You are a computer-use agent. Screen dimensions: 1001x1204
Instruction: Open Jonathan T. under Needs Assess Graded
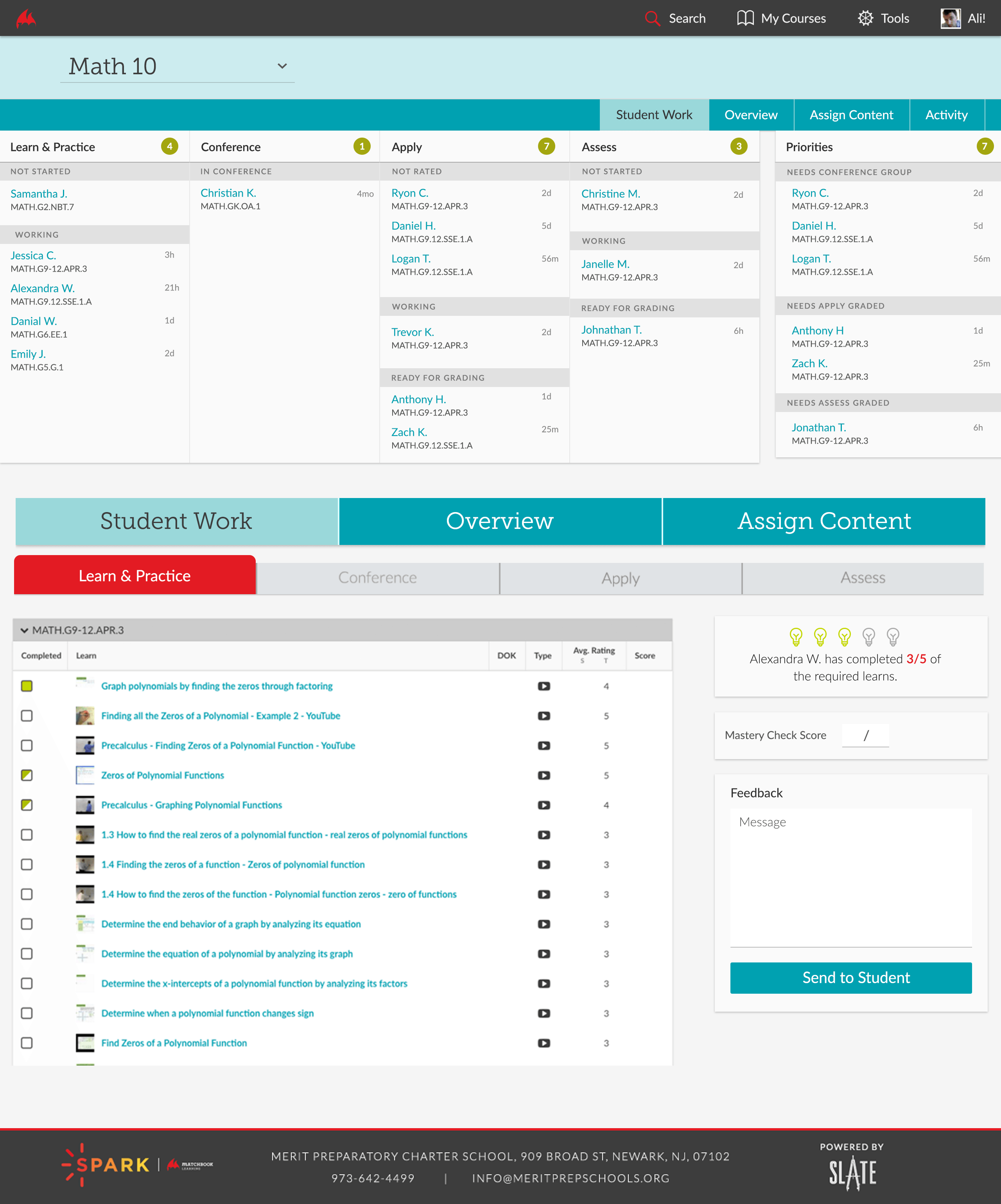[818, 428]
